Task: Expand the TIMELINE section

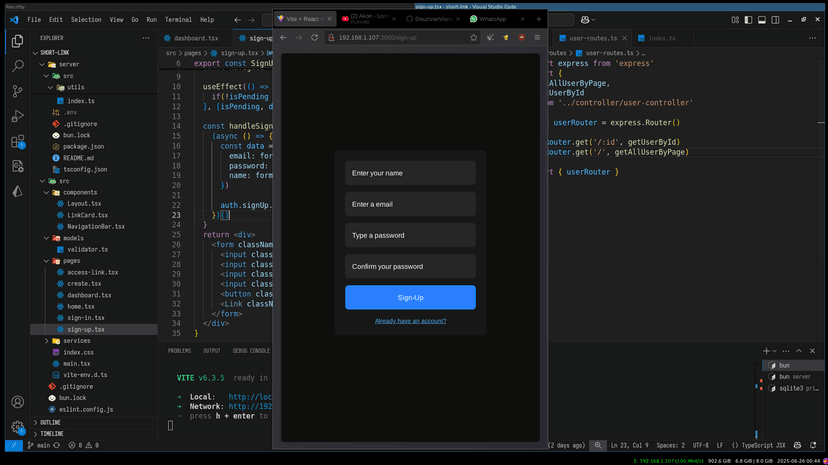Action: click(52, 434)
